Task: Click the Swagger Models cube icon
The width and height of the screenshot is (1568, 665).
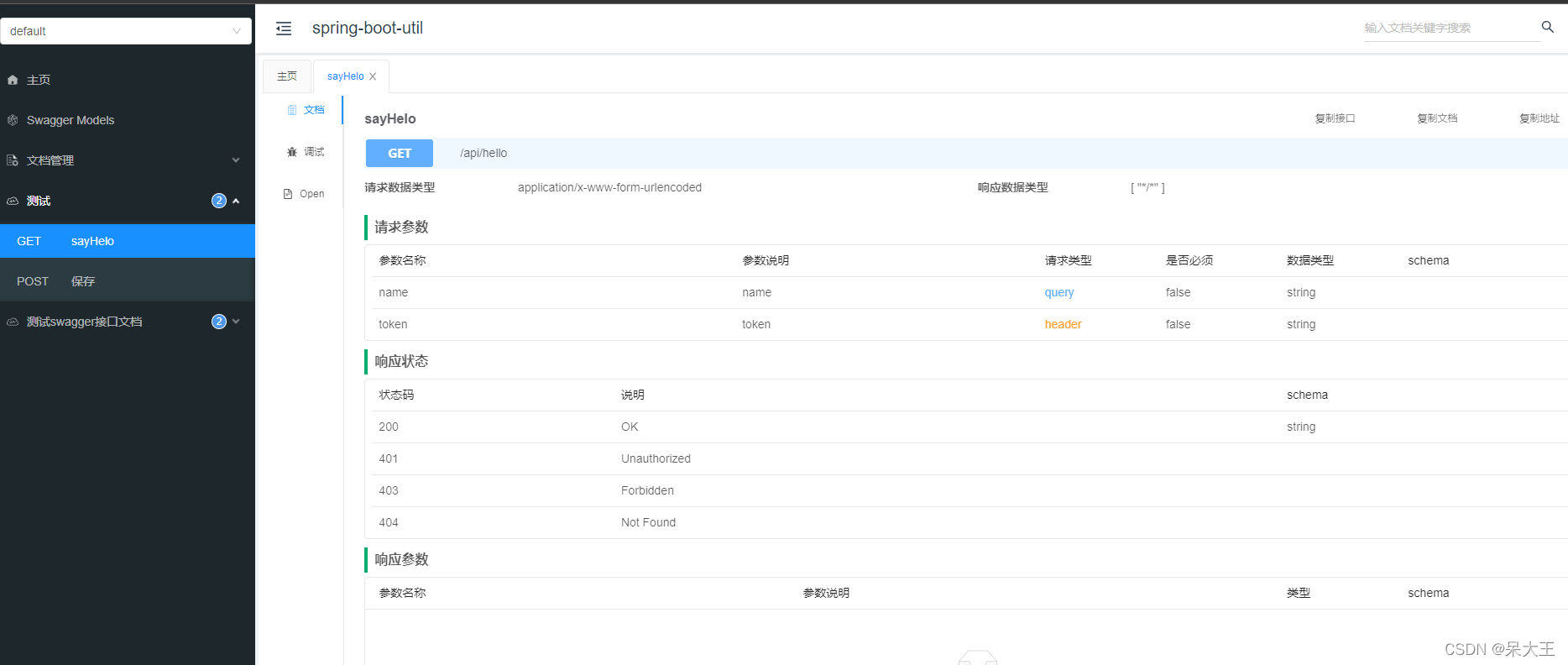Action: click(13, 120)
